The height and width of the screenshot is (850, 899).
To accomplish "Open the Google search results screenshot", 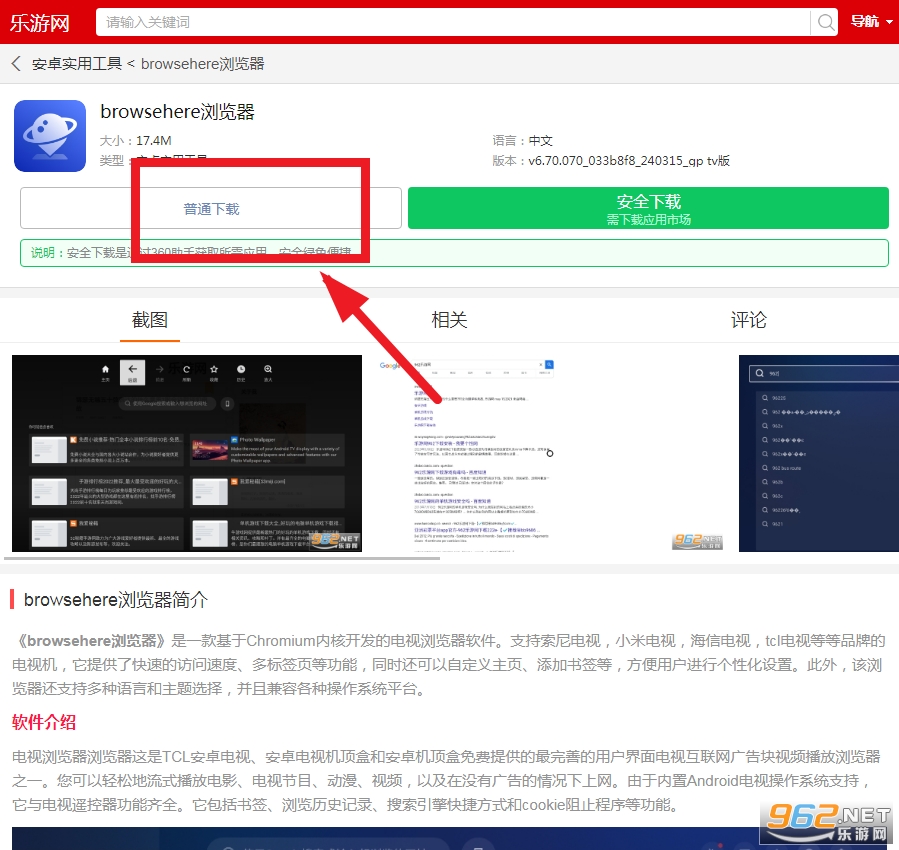I will tap(550, 453).
